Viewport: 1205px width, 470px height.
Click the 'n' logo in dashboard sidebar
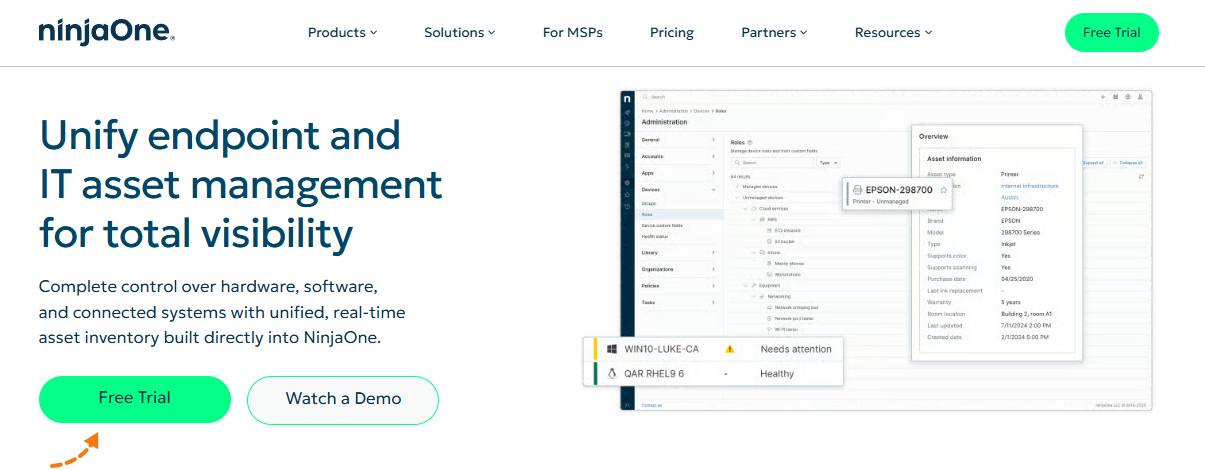[627, 99]
